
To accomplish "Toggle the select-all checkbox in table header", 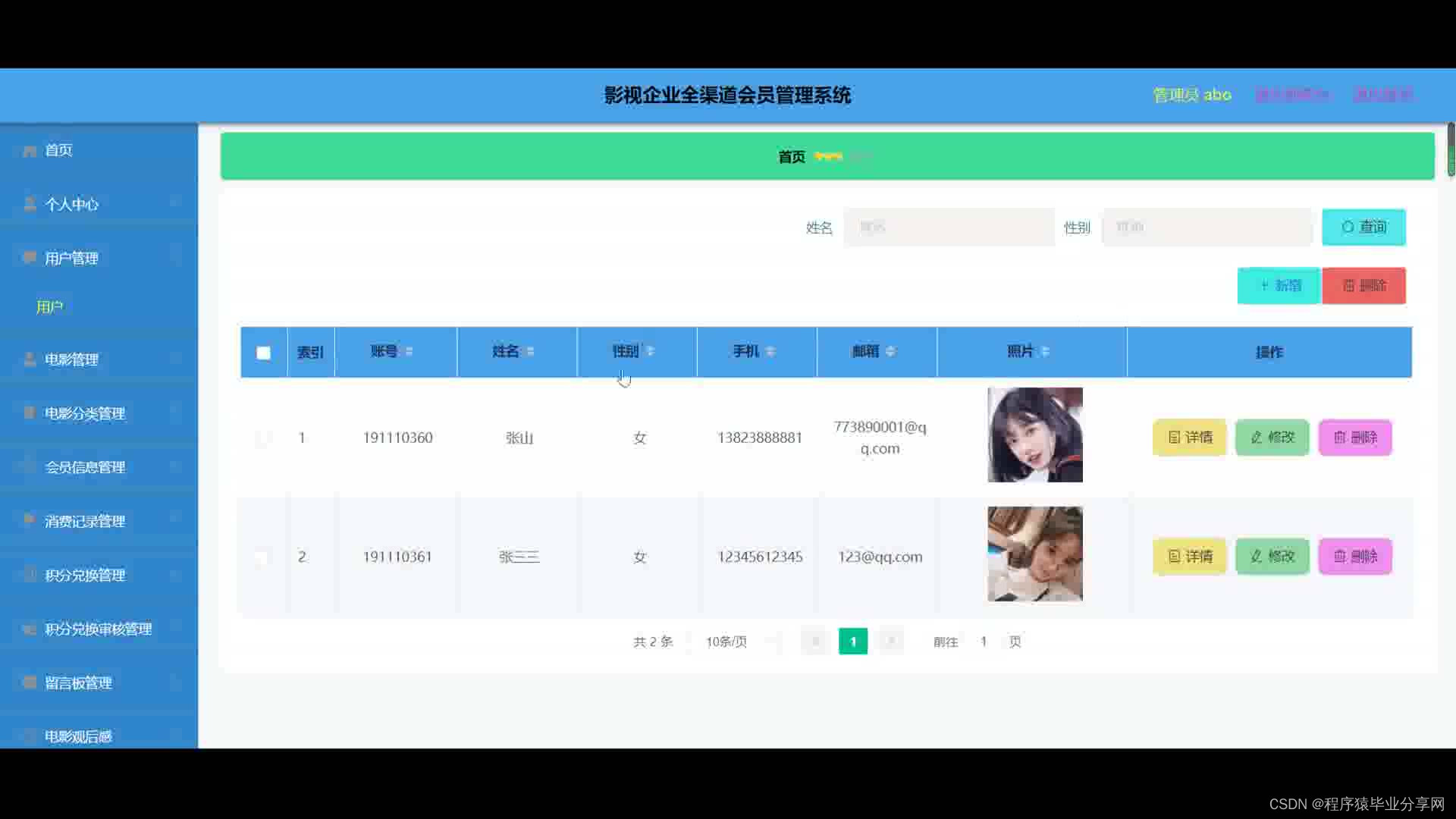I will (x=263, y=353).
